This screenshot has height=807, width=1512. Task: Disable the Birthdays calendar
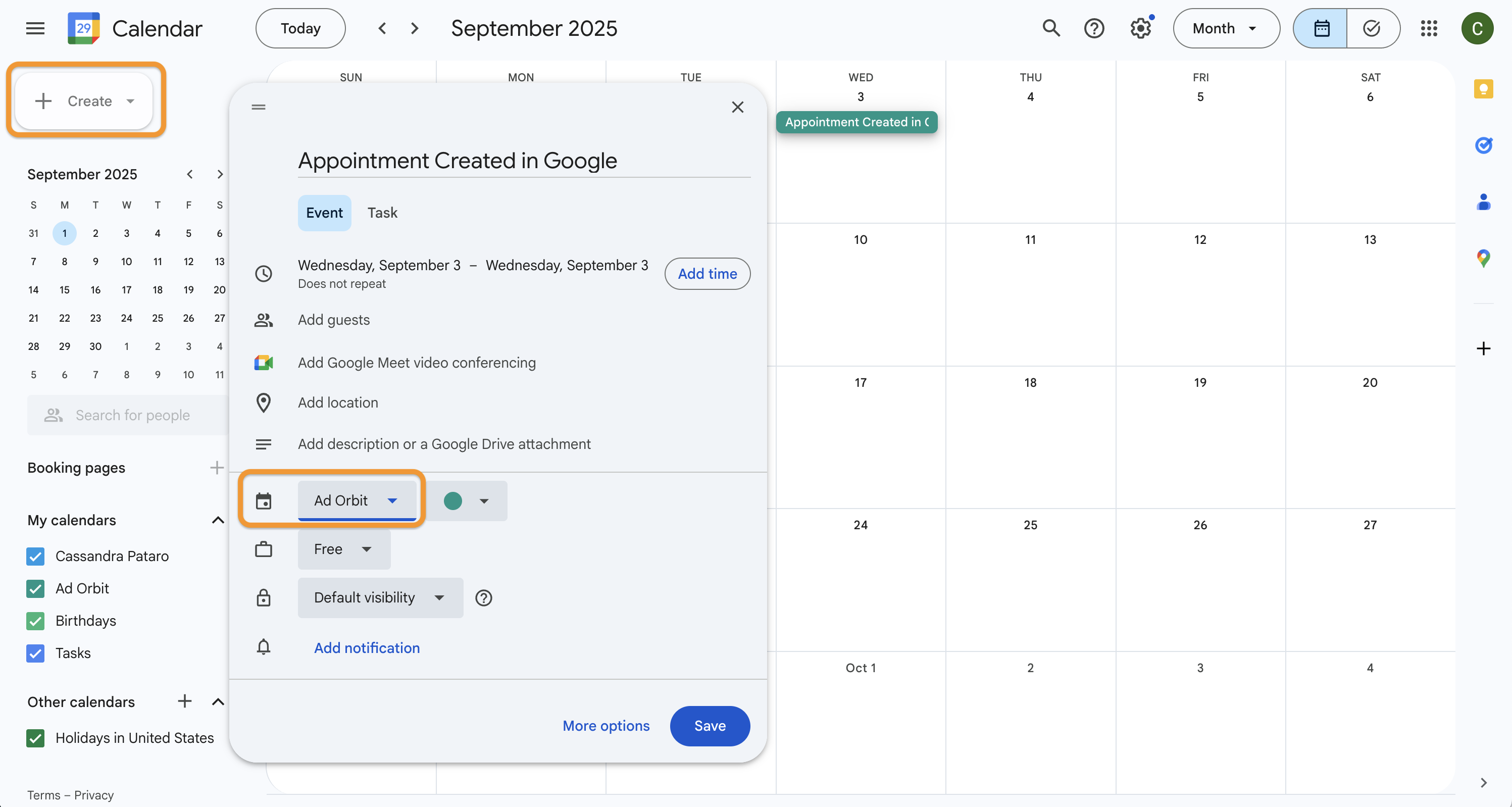point(35,621)
